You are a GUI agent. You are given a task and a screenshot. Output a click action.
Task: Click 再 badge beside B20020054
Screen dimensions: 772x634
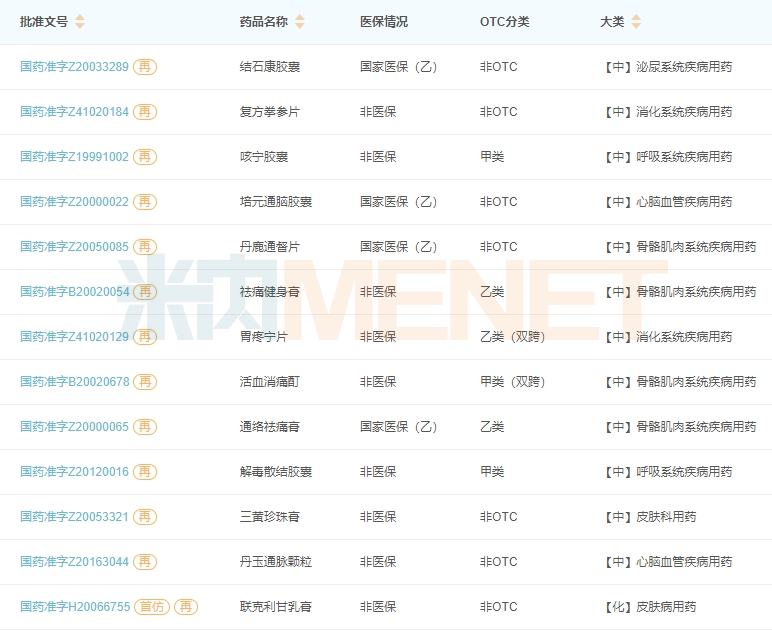tap(145, 291)
